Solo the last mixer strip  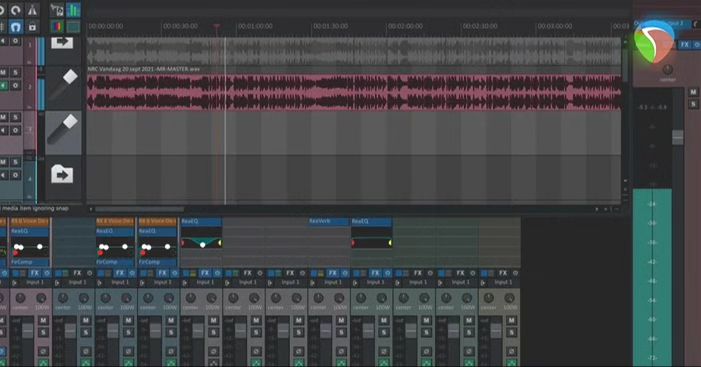511,333
